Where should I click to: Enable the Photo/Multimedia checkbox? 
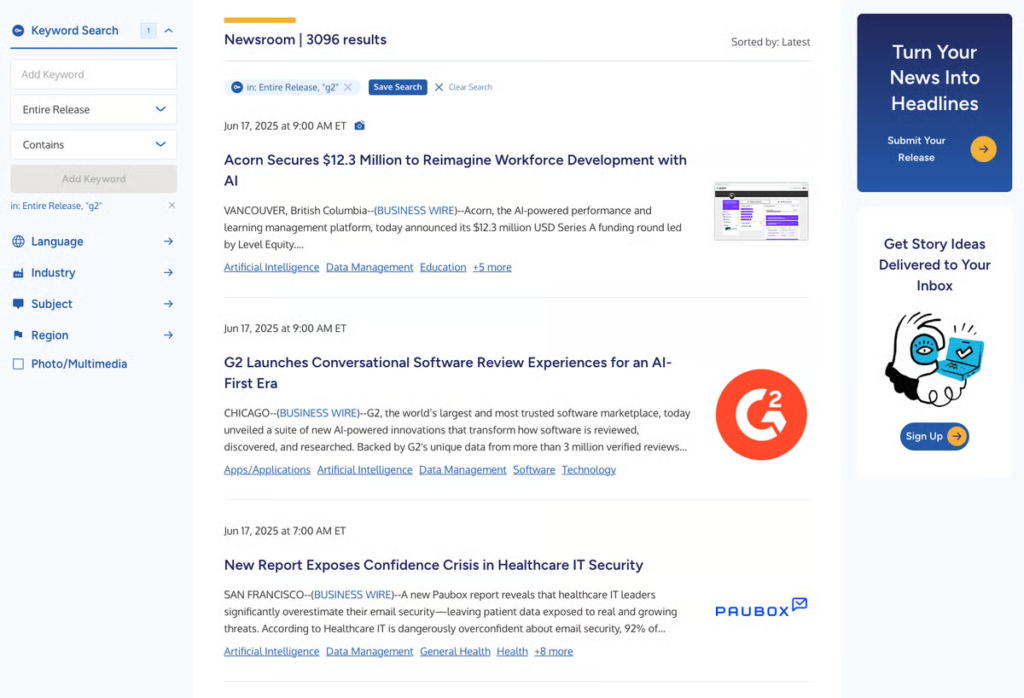pyautogui.click(x=16, y=363)
